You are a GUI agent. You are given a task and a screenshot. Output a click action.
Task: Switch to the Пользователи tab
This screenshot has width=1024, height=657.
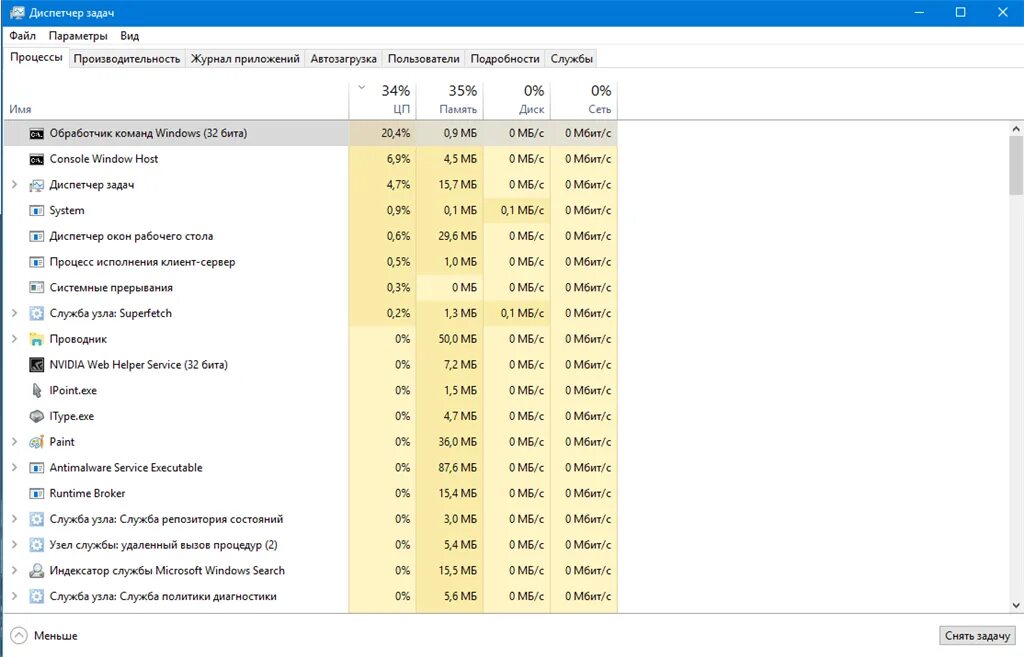pos(424,59)
